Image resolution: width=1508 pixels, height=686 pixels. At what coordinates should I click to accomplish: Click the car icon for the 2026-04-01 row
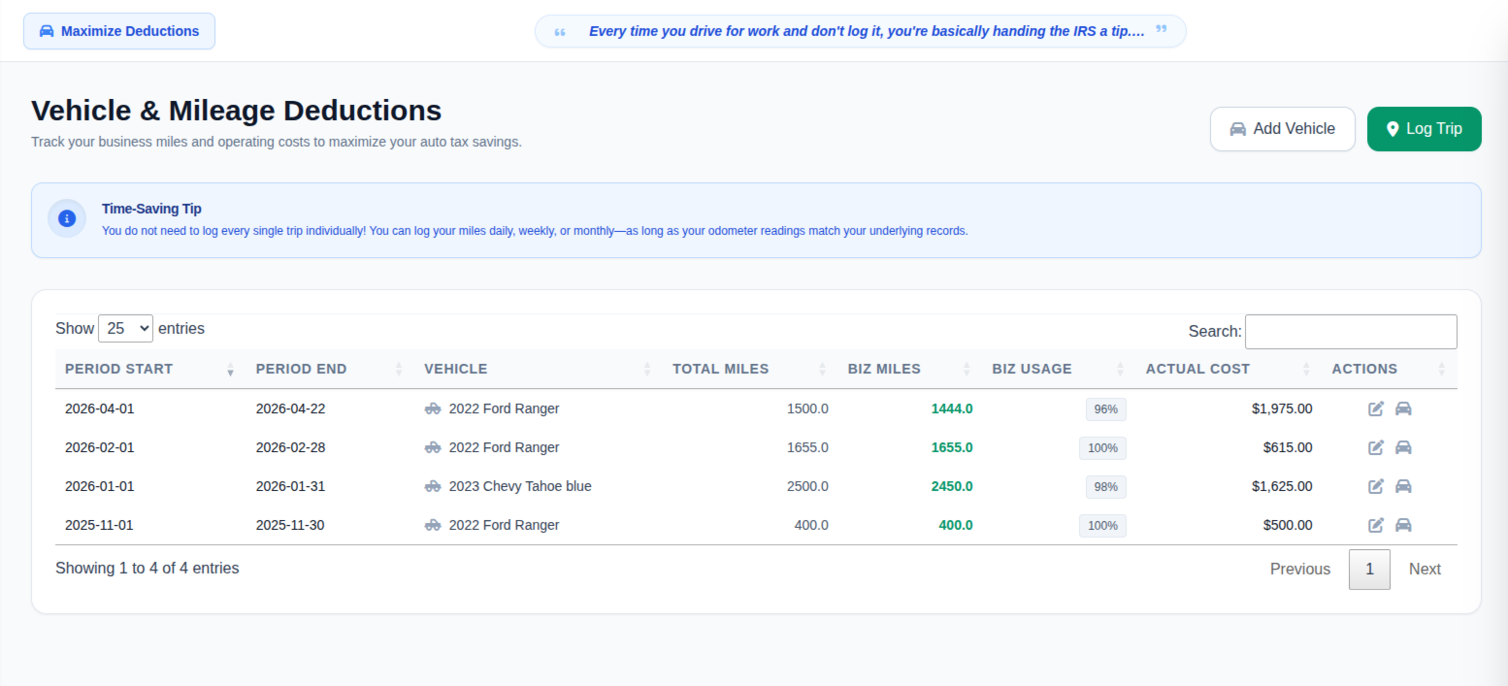pos(1403,408)
